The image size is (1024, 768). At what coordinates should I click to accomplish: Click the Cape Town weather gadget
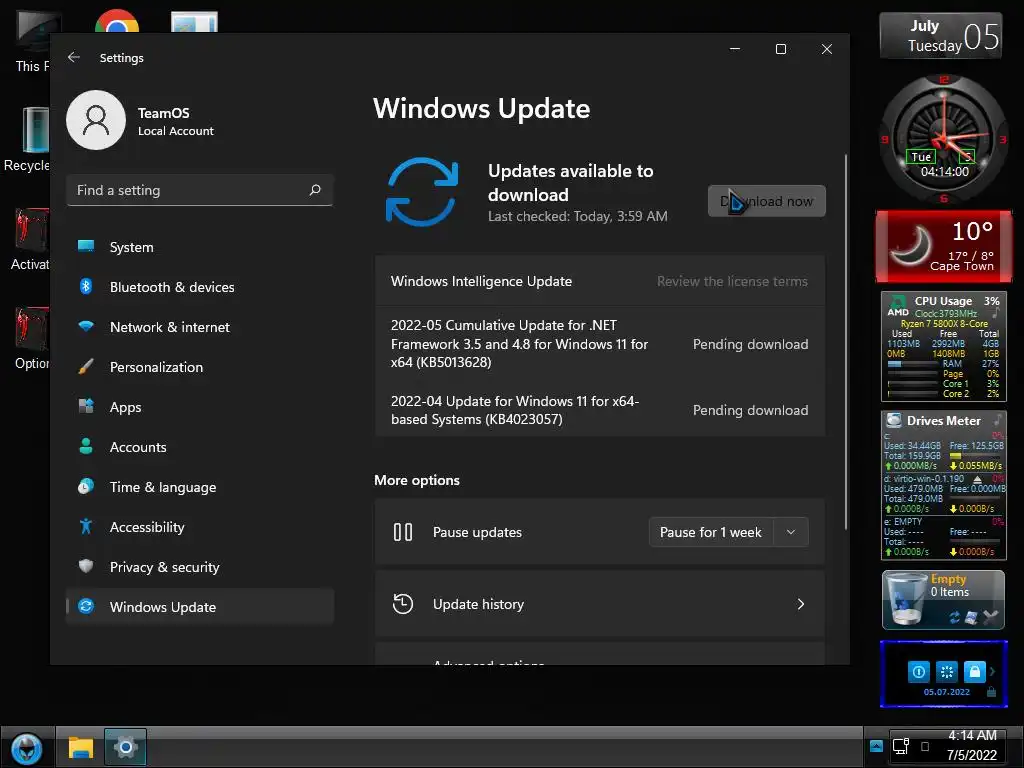click(944, 246)
